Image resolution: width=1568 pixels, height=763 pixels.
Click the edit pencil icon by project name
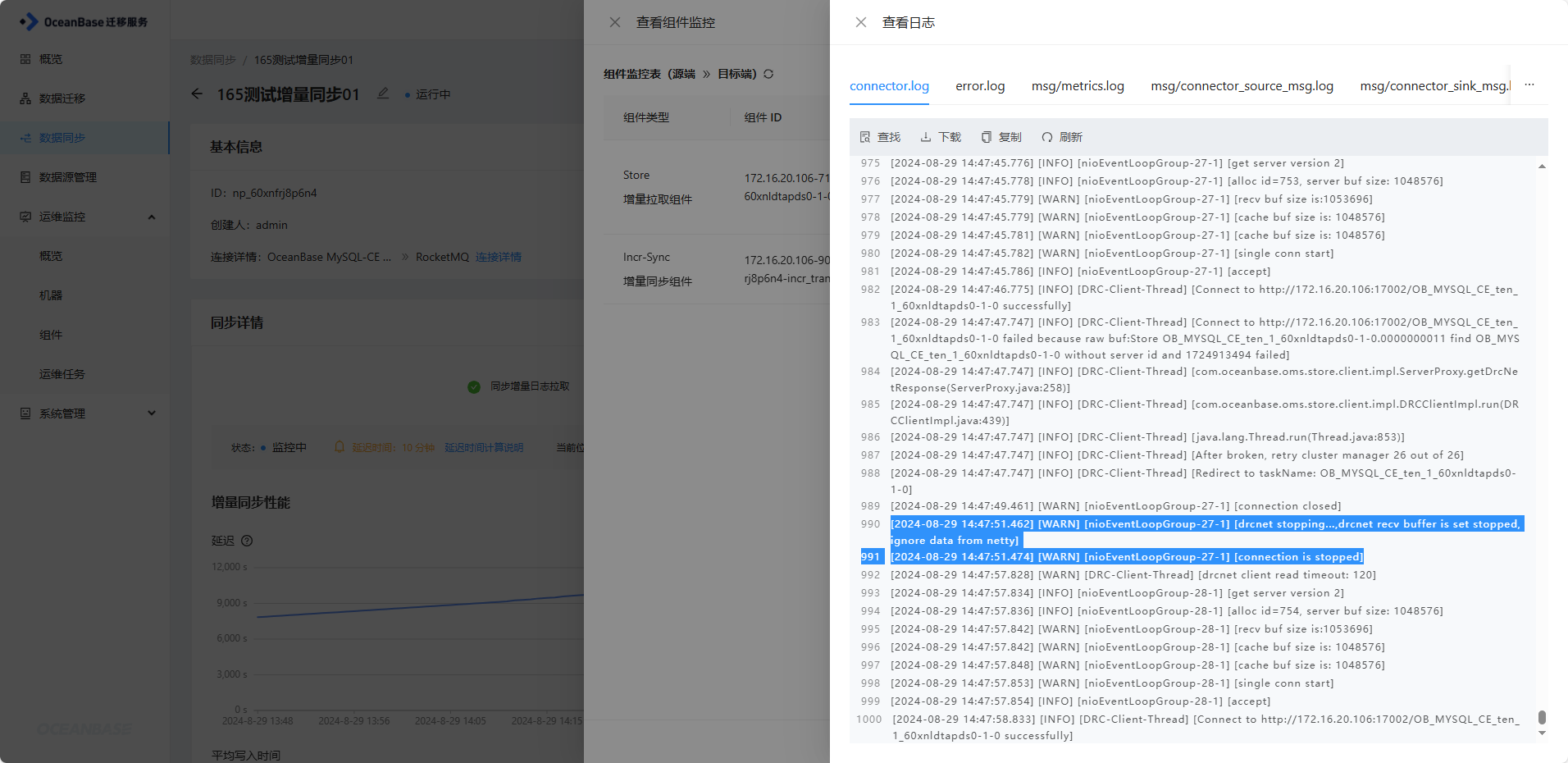click(x=383, y=94)
